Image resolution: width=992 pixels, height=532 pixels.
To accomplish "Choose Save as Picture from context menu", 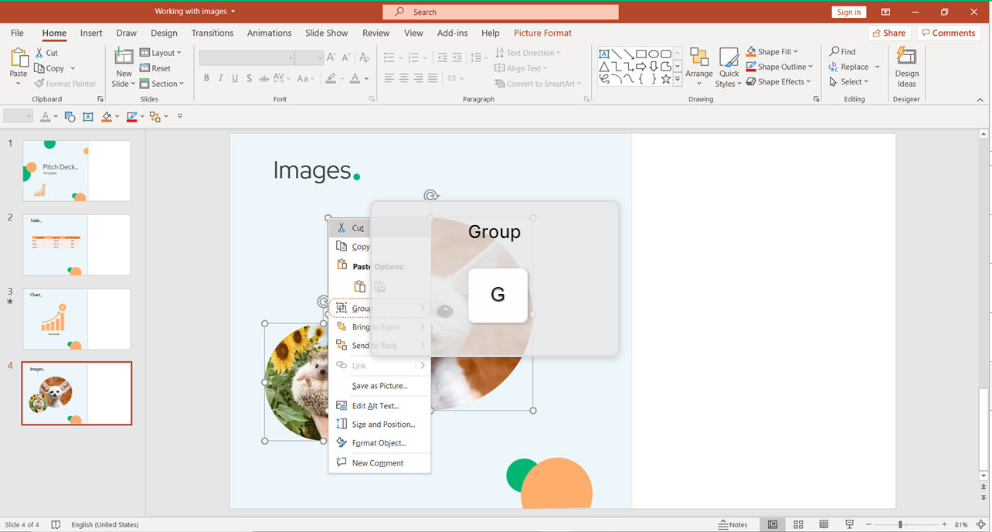I will 379,386.
